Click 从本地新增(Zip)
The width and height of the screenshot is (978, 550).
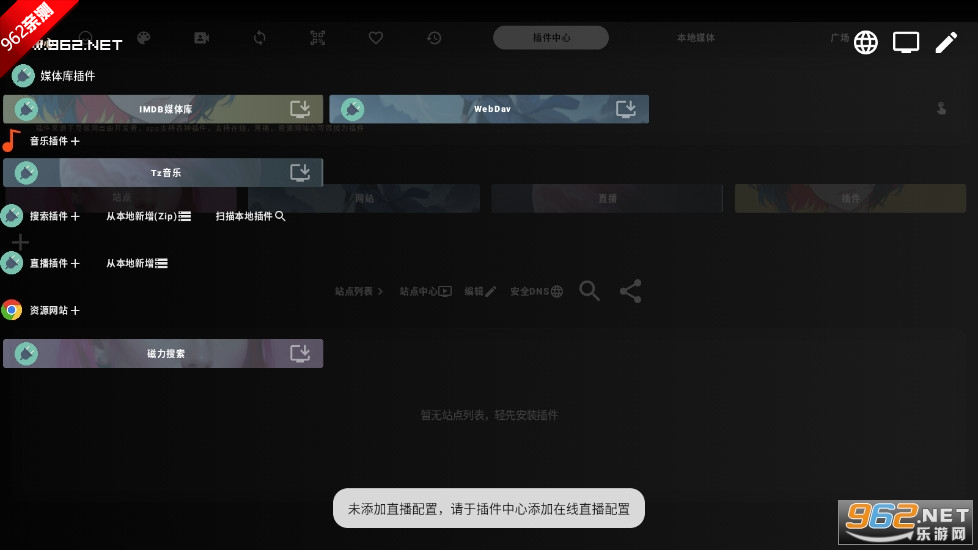(148, 216)
